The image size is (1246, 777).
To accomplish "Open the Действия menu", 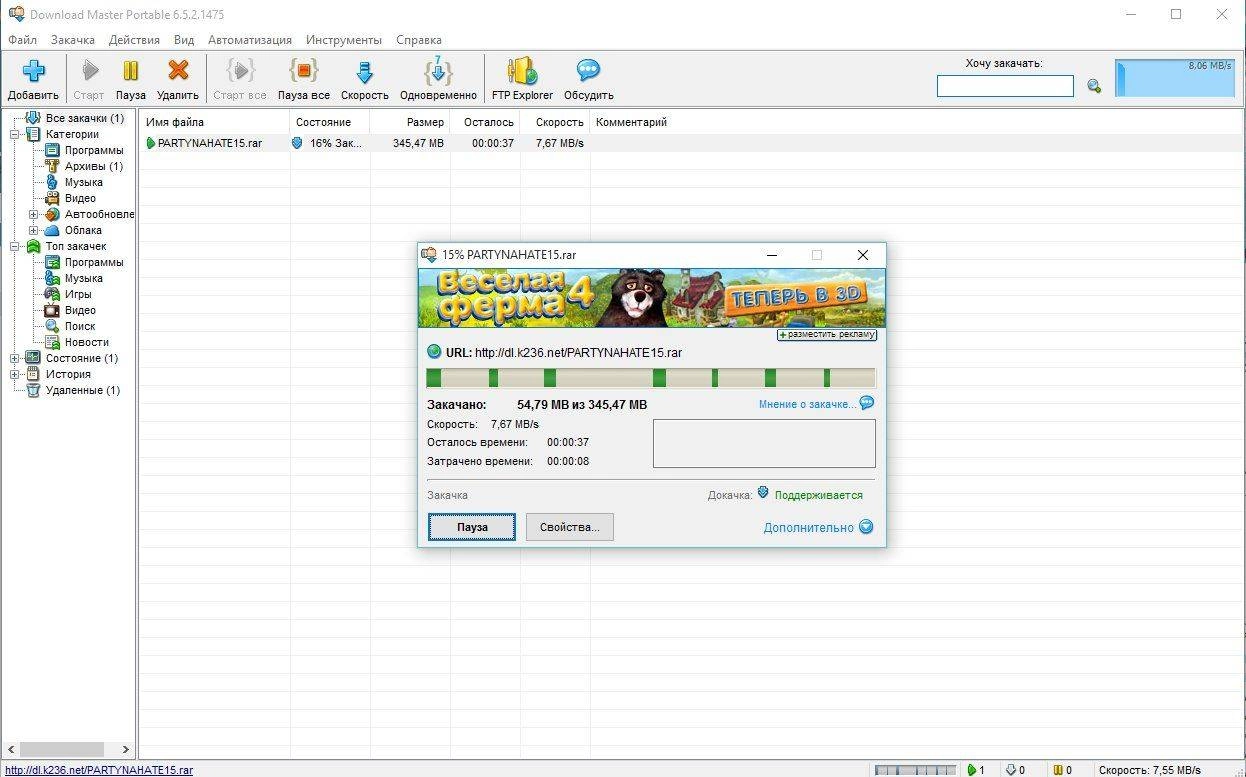I will (134, 40).
